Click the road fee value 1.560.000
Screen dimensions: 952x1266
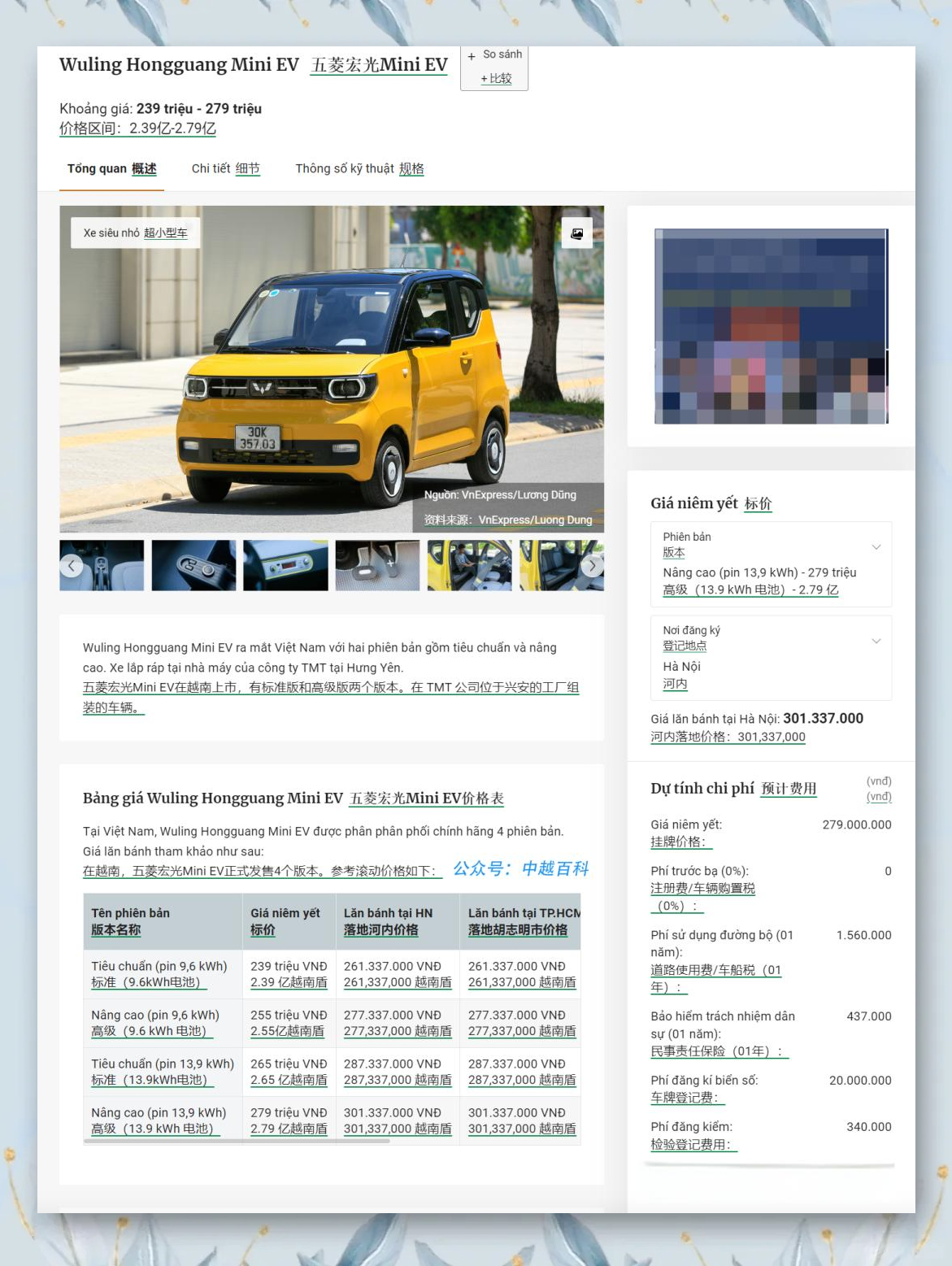863,935
